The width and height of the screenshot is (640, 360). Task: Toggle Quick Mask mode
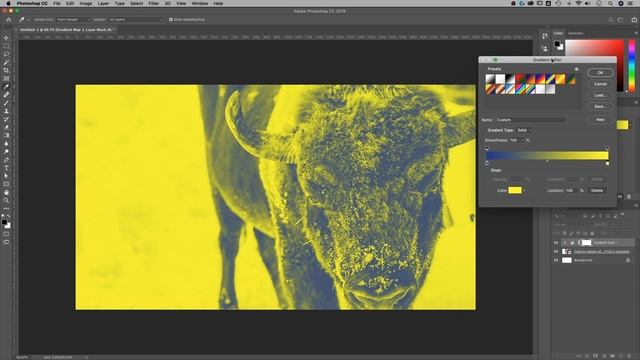click(6, 234)
